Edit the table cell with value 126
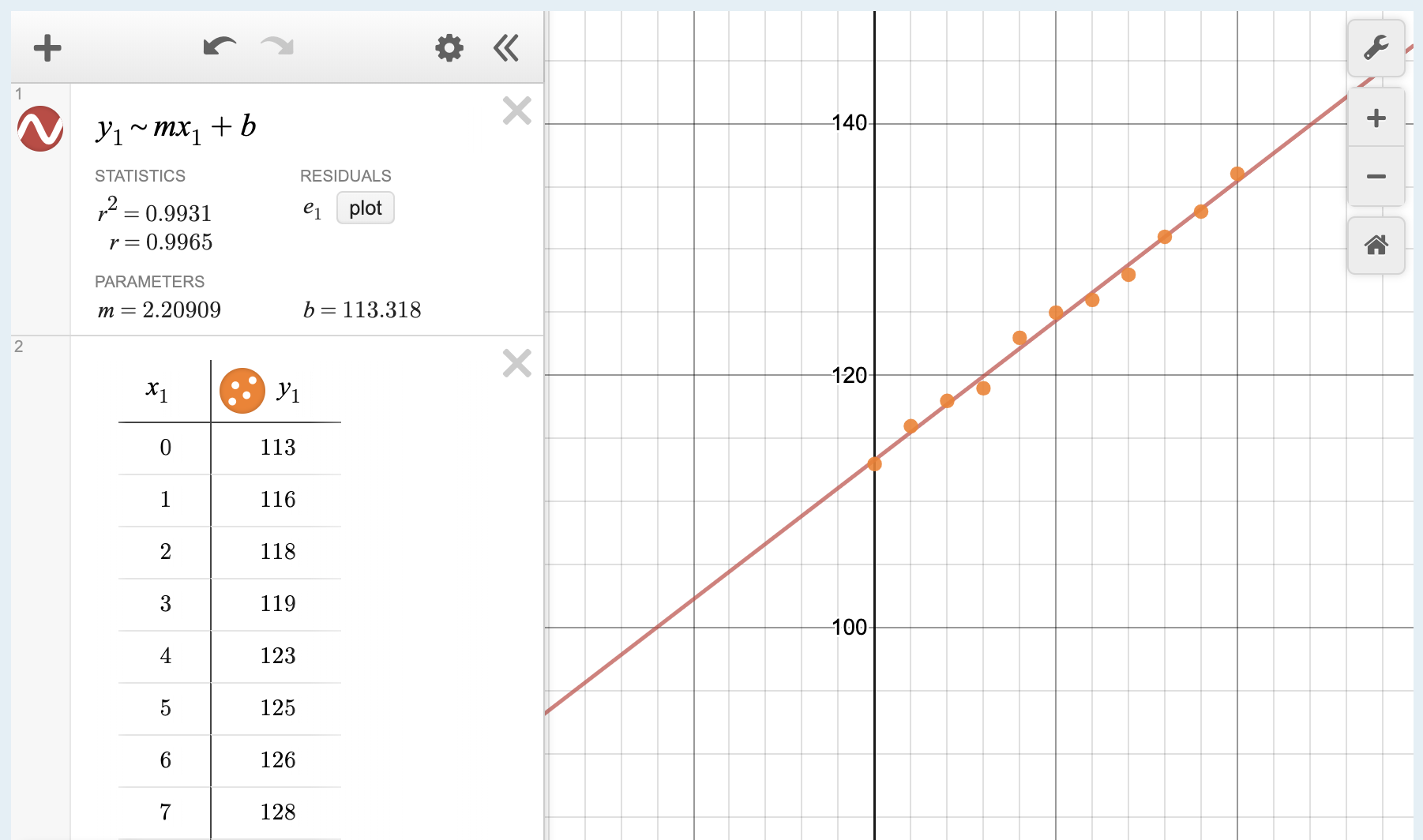Screen dimensions: 1423x840 coord(277,761)
